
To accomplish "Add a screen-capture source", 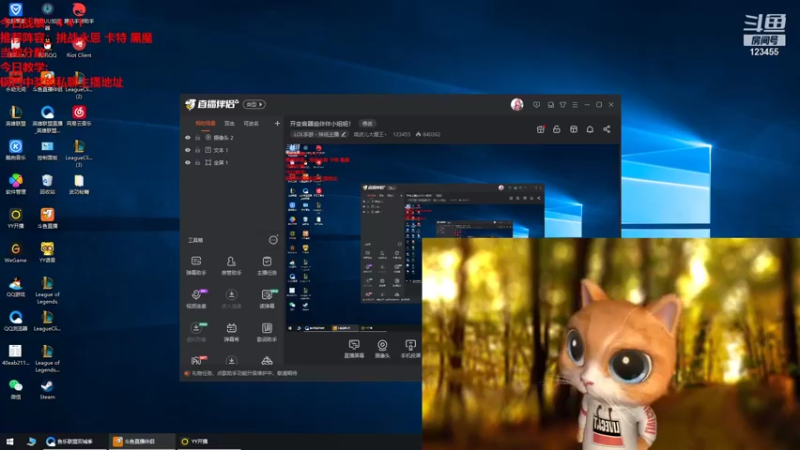I will coord(354,349).
